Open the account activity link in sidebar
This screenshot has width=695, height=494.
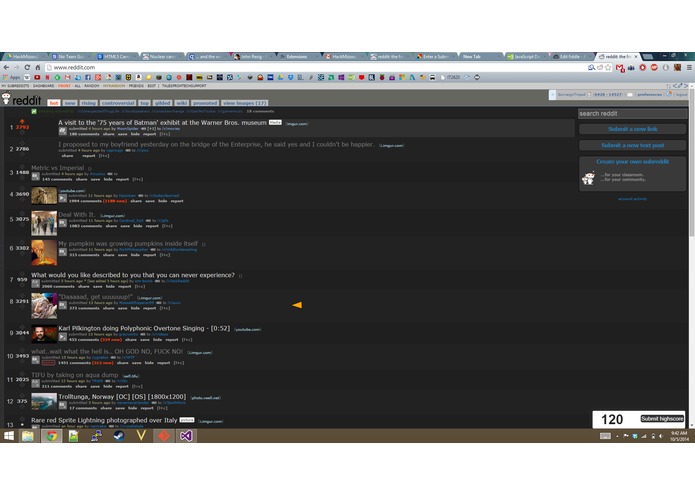coord(633,199)
